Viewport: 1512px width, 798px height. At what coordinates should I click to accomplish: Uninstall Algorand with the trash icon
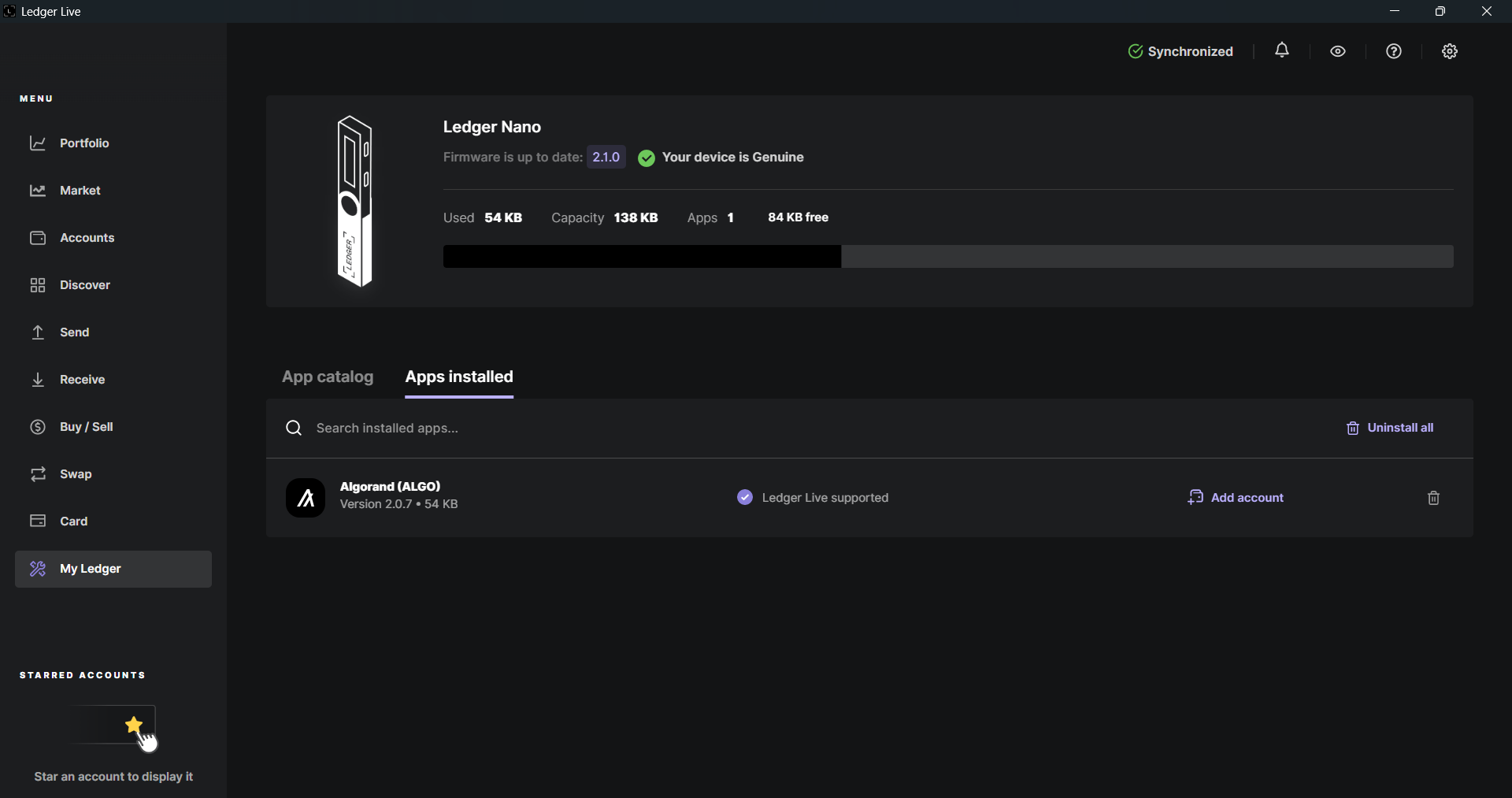point(1433,498)
